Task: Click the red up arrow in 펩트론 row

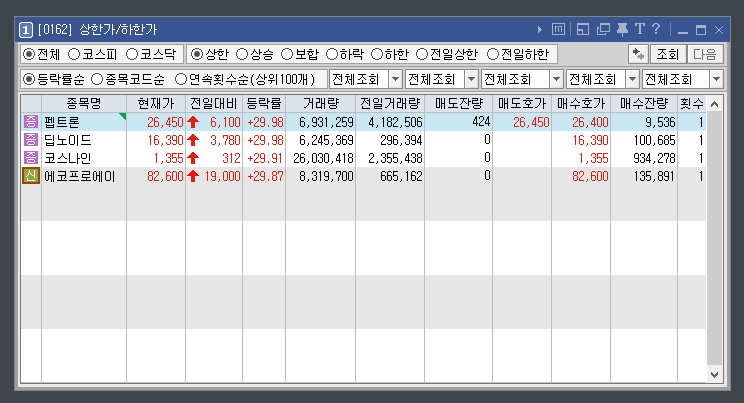Action: (x=193, y=122)
